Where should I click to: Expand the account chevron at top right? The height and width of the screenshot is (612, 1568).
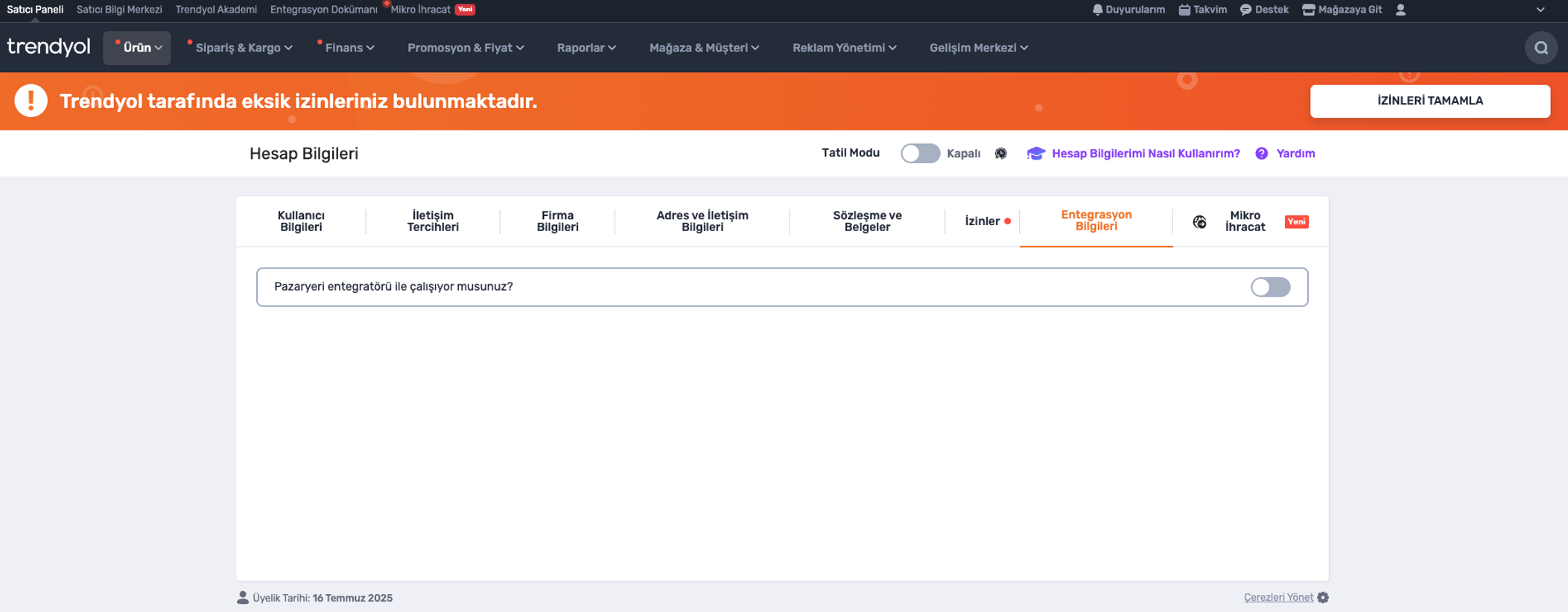1540,10
